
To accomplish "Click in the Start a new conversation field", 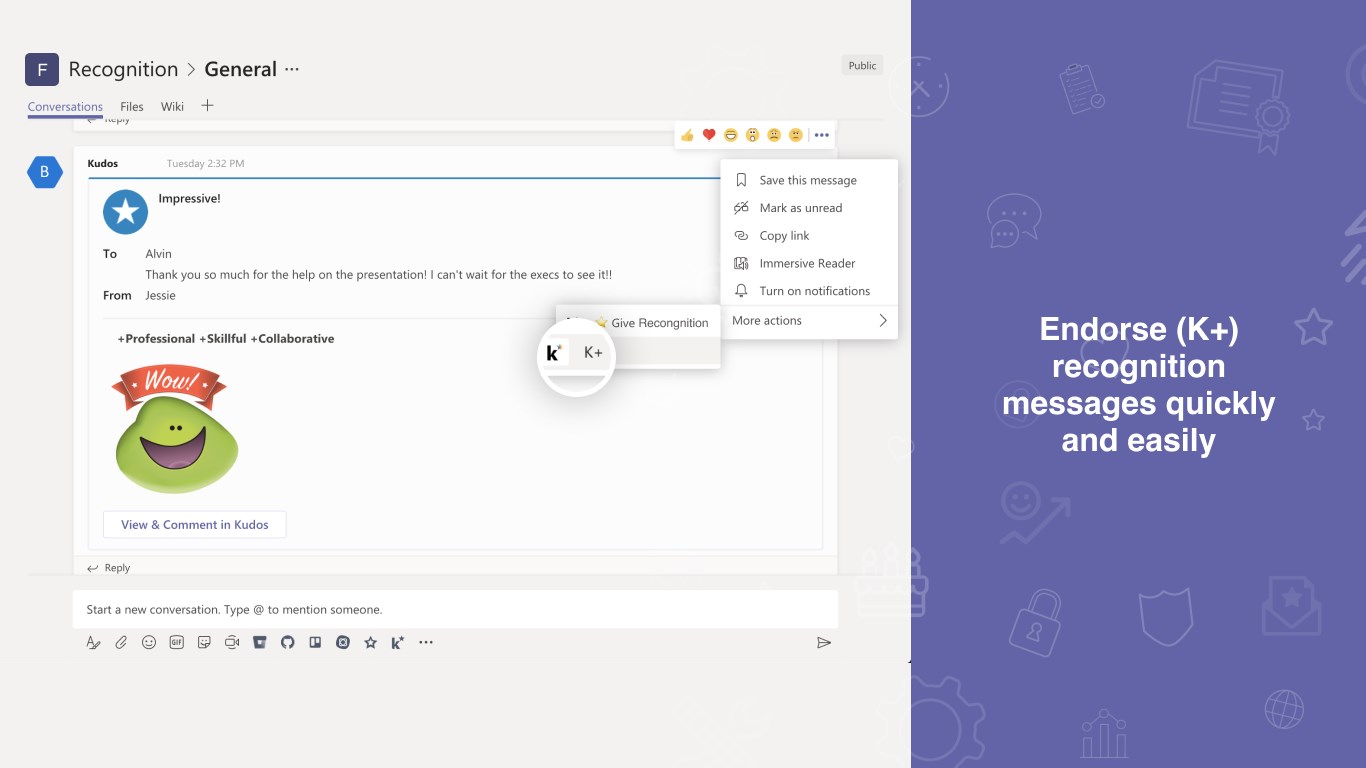I will pyautogui.click(x=455, y=609).
